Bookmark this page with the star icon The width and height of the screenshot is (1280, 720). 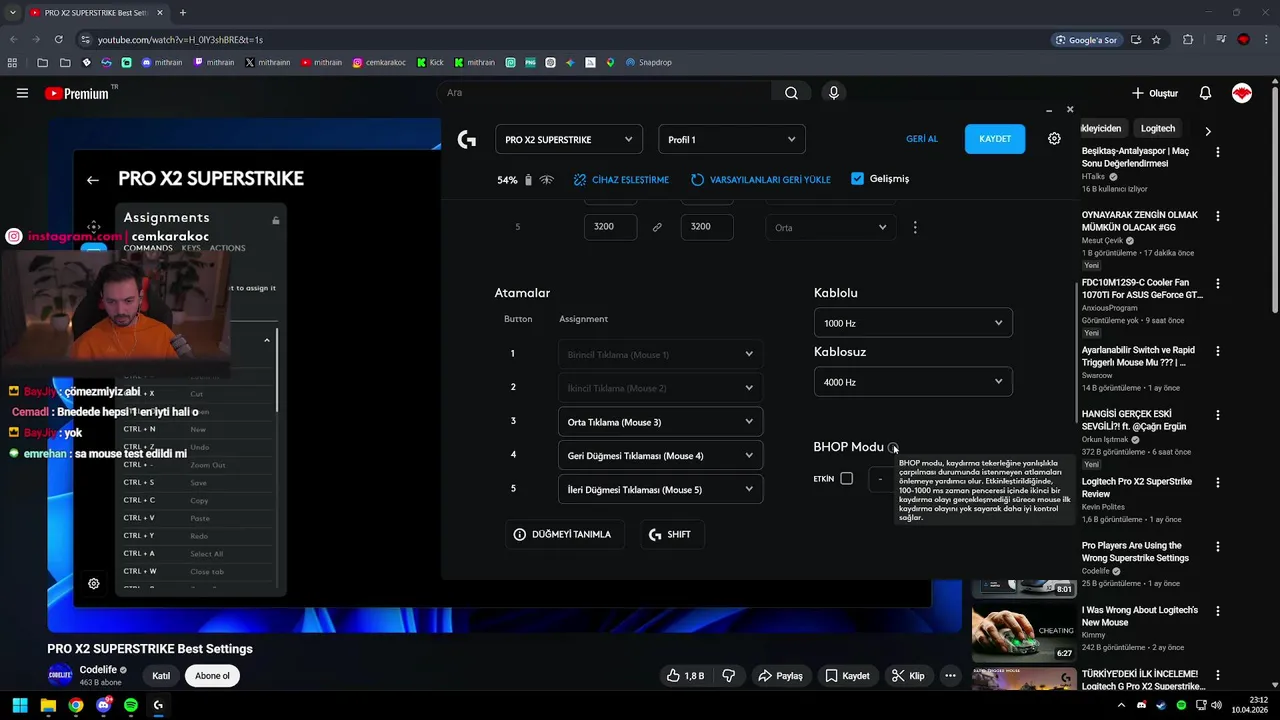point(1156,40)
